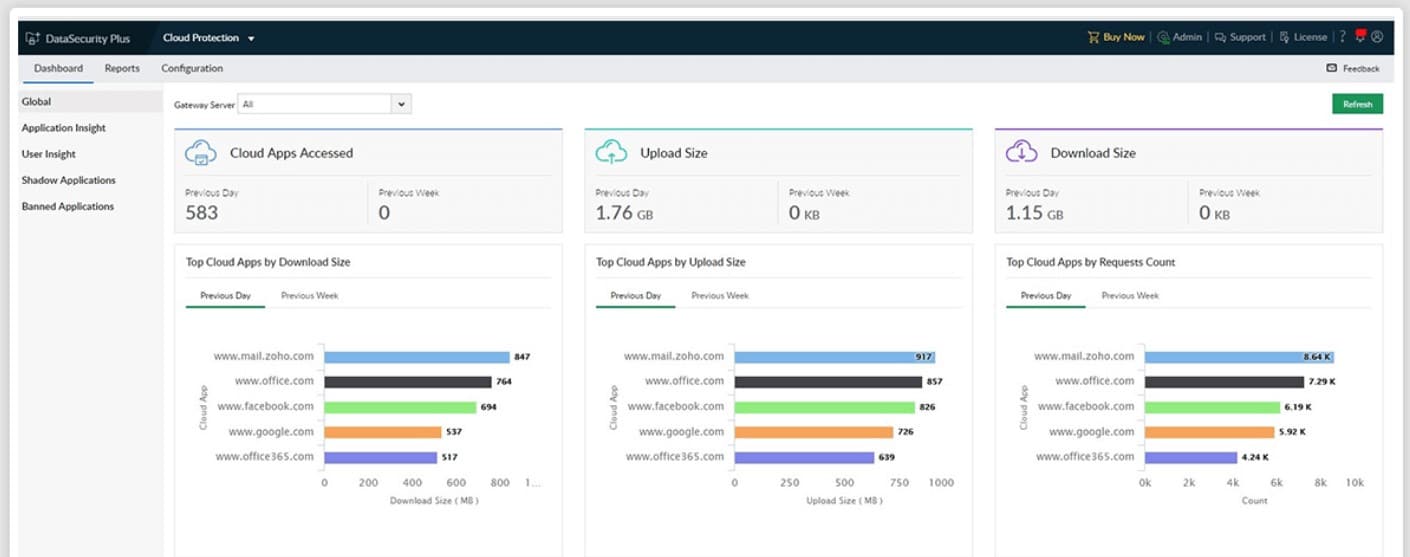Open help via the question mark icon
The width and height of the screenshot is (1410, 557).
(x=1343, y=37)
